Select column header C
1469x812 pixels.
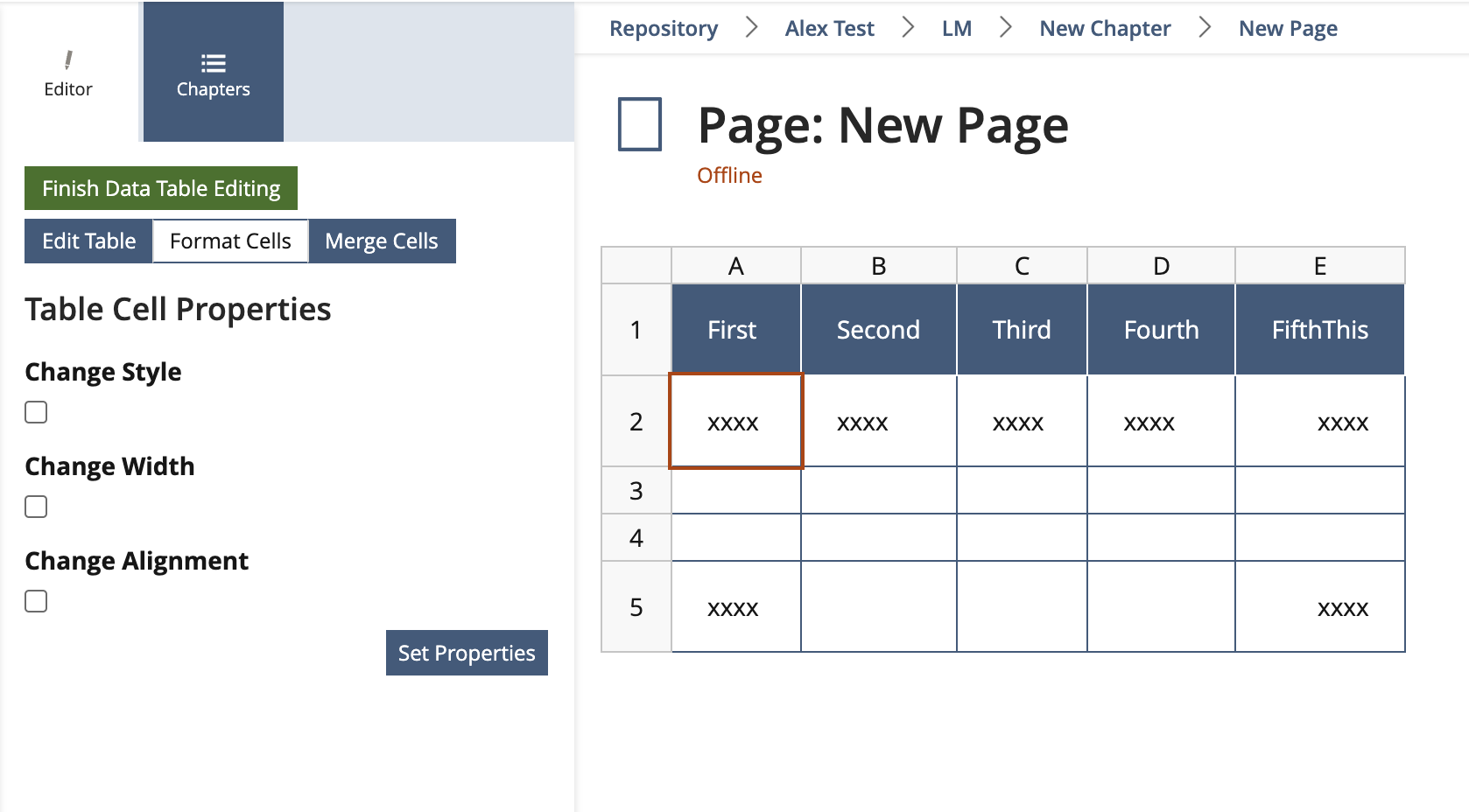click(1022, 266)
